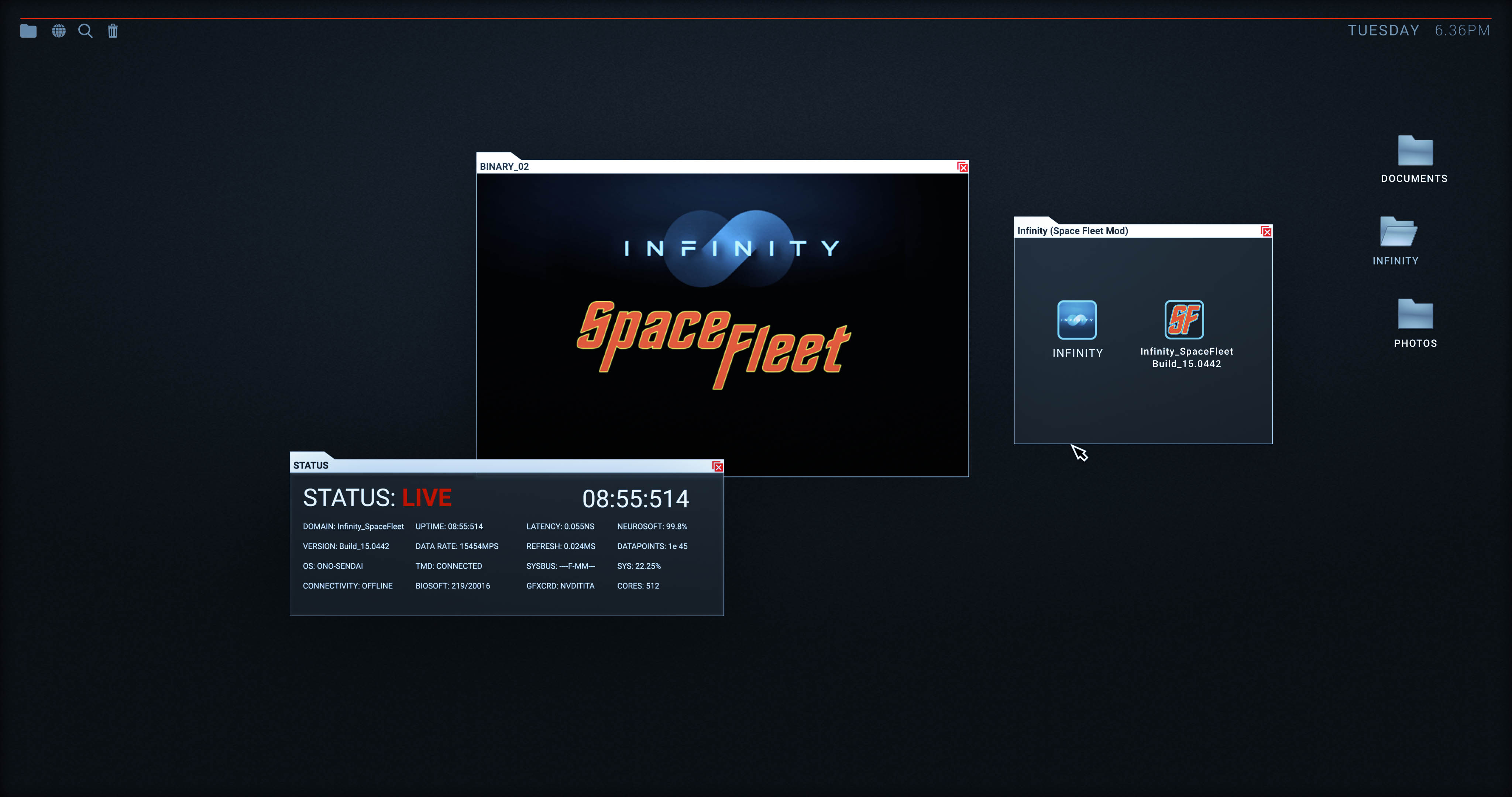
Task: Click the globe network icon
Action: pyautogui.click(x=59, y=31)
